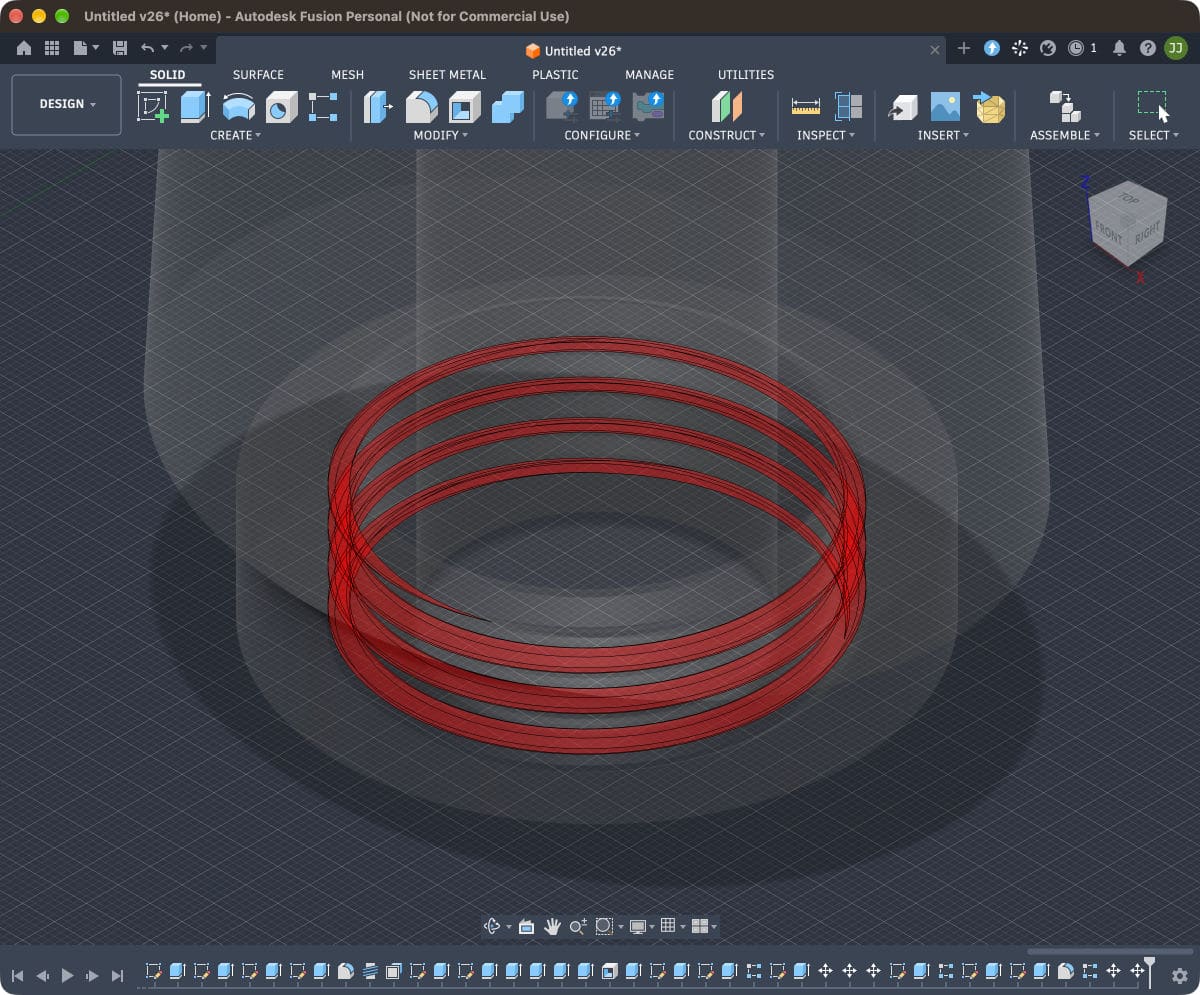Select the Press Pull tool
The height and width of the screenshot is (995, 1200).
tap(378, 106)
